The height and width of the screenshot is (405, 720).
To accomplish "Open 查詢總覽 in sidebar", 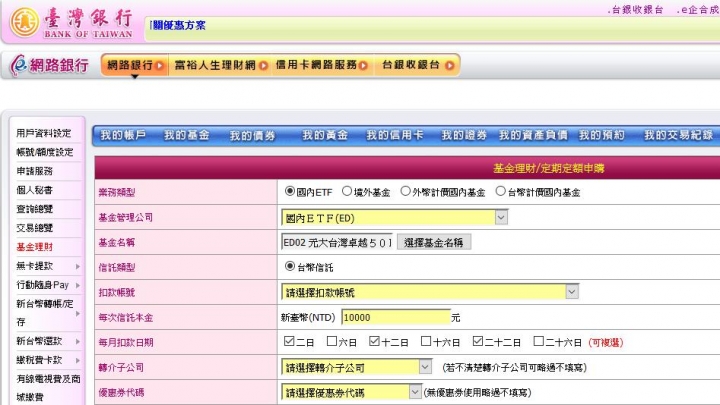I will (34, 209).
